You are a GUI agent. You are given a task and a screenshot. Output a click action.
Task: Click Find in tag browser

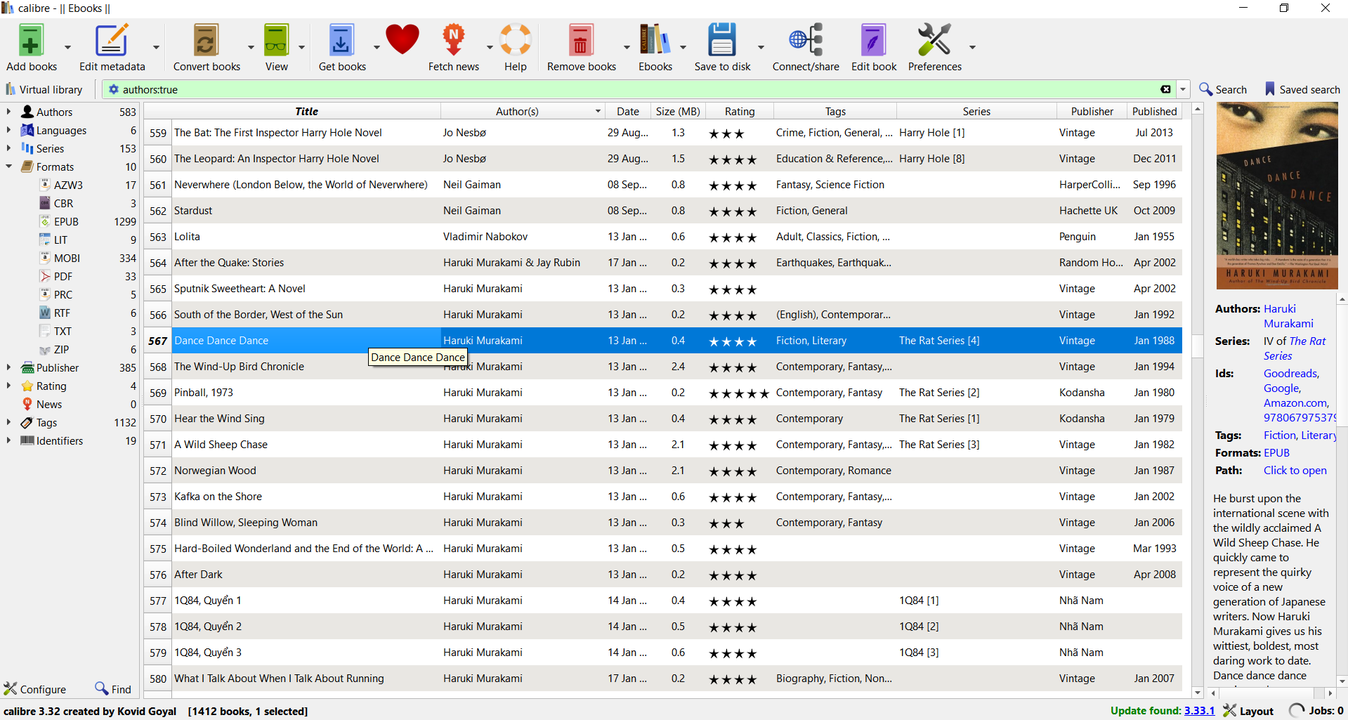tap(113, 689)
